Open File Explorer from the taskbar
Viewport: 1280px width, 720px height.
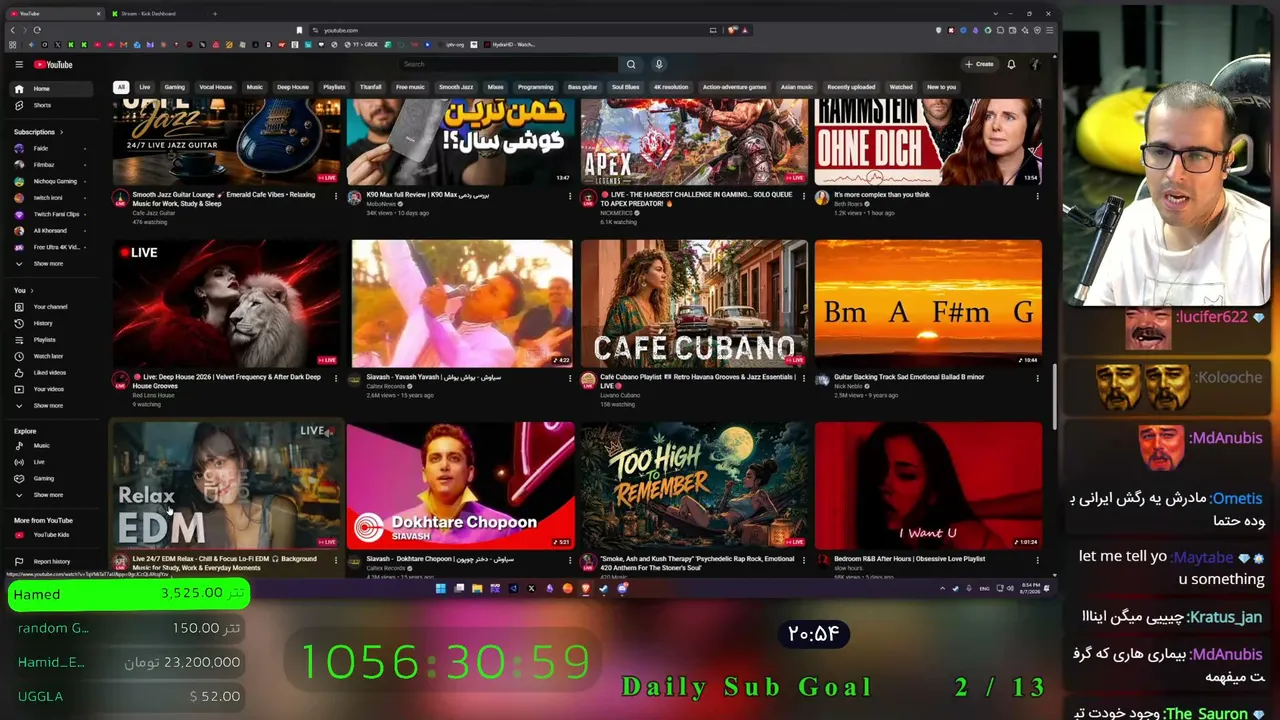(477, 589)
